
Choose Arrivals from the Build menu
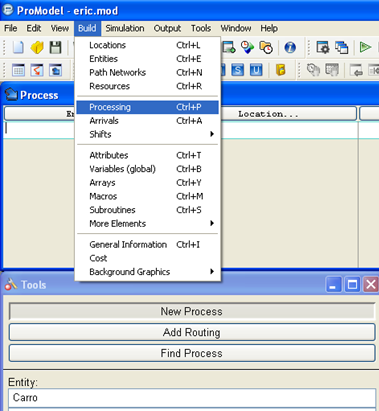147,121
